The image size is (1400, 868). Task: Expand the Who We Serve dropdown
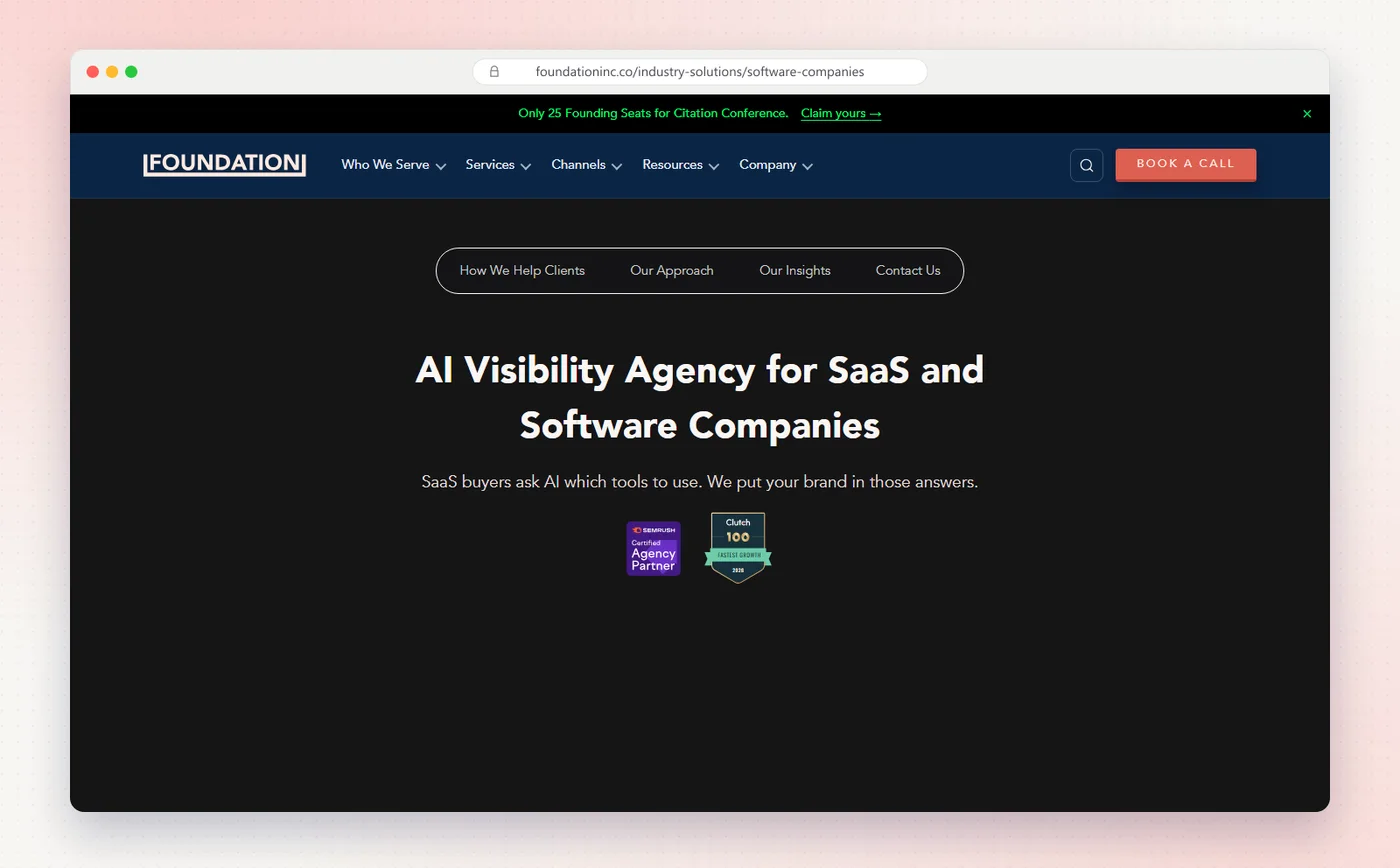pyautogui.click(x=393, y=165)
